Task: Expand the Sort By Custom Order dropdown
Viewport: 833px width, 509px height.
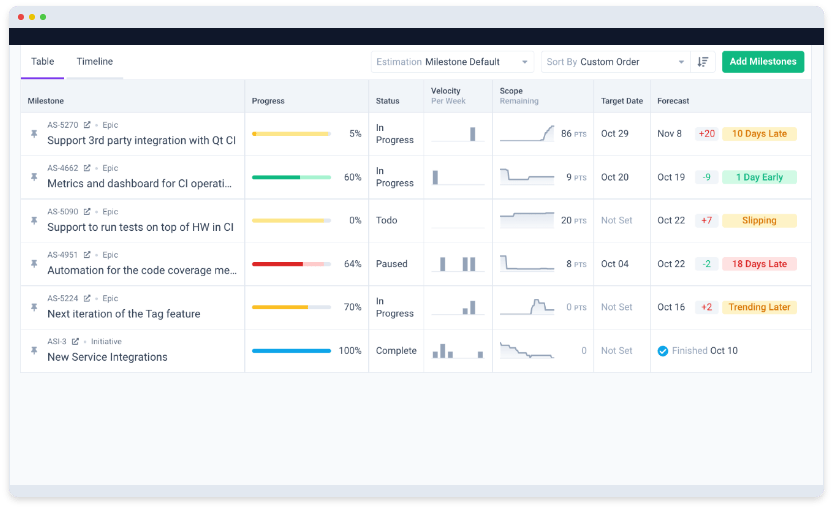Action: pyautogui.click(x=615, y=62)
